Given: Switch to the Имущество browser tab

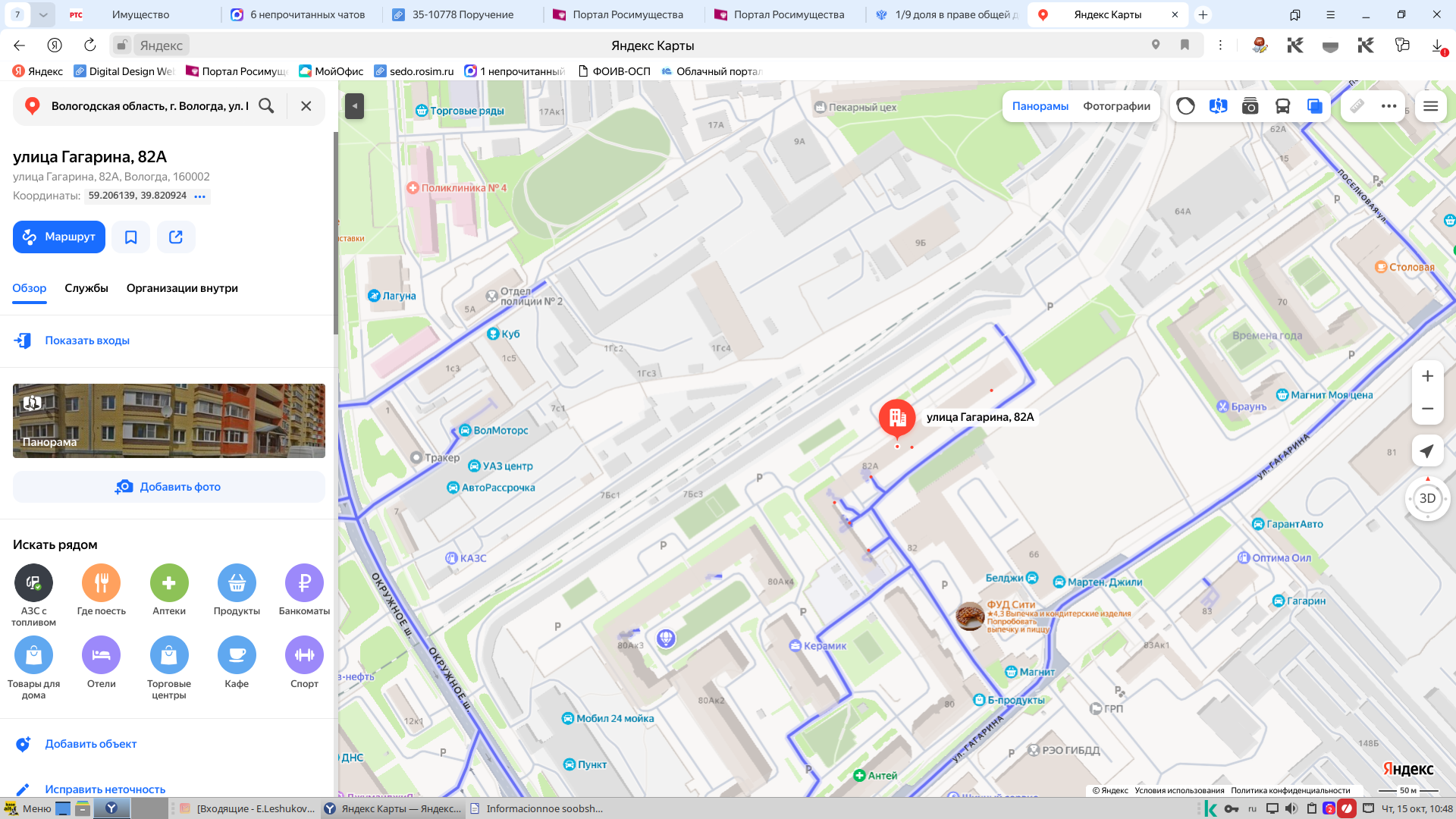Looking at the screenshot, I should tap(140, 14).
